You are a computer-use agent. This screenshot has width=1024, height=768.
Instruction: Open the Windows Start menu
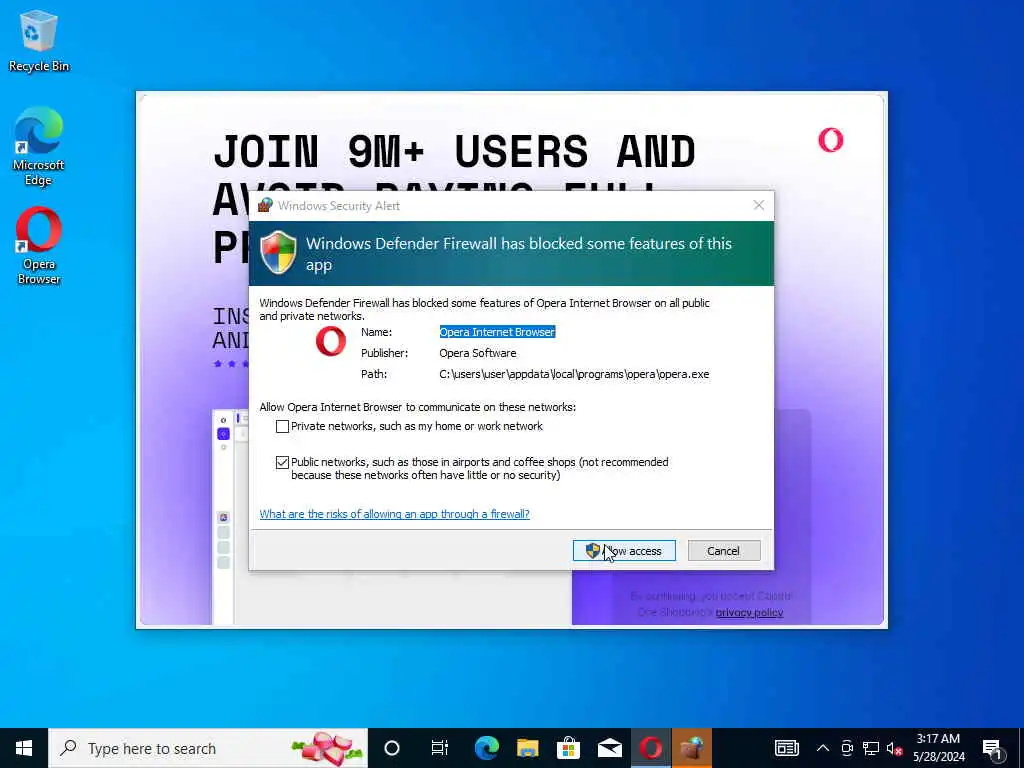pyautogui.click(x=24, y=748)
